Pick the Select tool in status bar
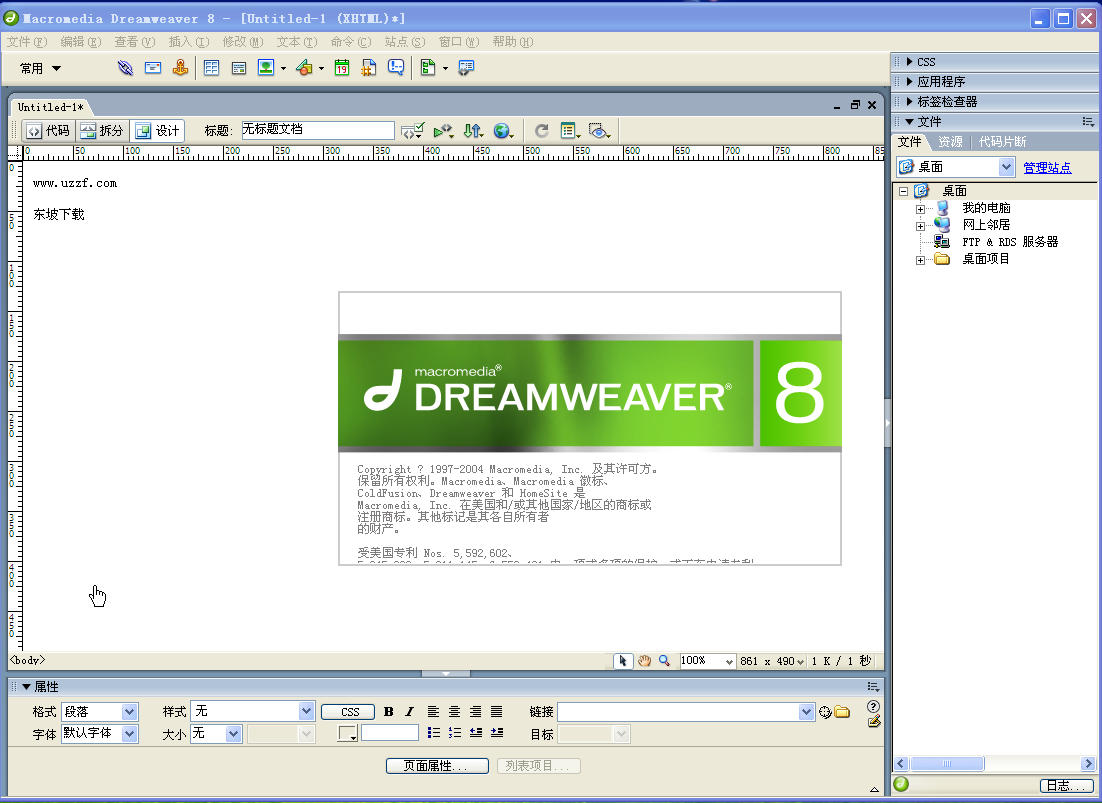Screen dimensions: 1102x803 [623, 661]
